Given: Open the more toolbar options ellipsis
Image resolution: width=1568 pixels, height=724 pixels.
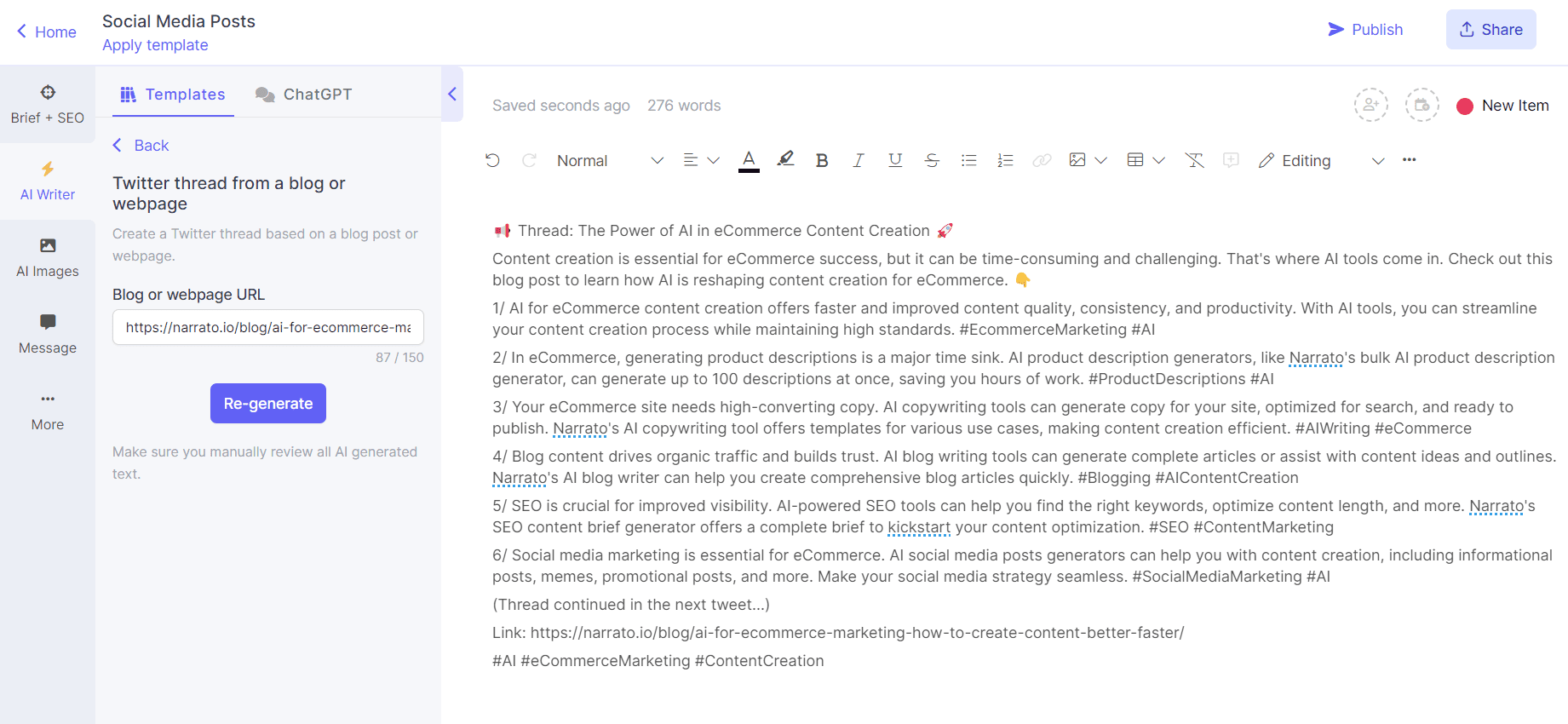Looking at the screenshot, I should (1410, 160).
